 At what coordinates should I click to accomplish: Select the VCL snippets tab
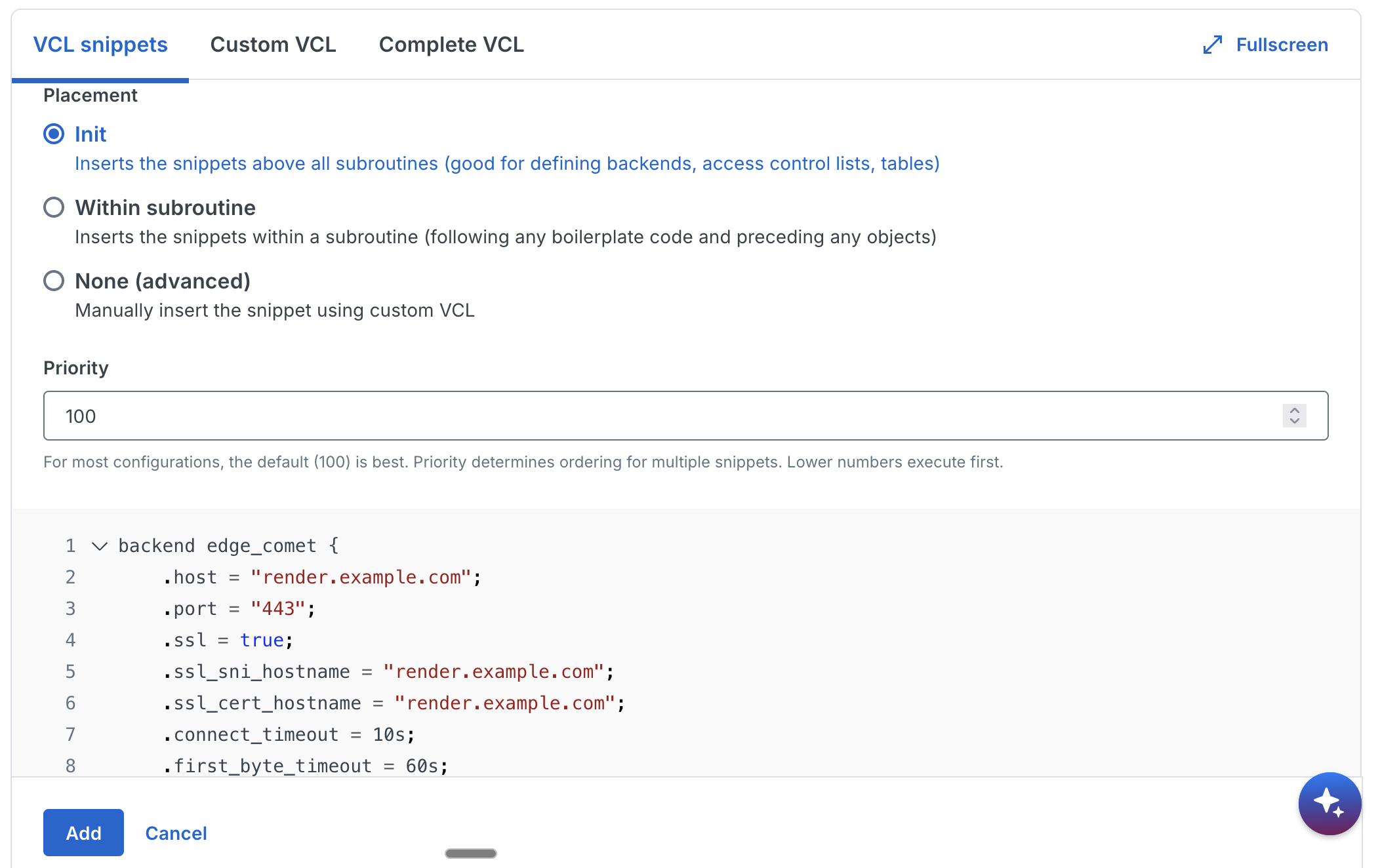(100, 45)
